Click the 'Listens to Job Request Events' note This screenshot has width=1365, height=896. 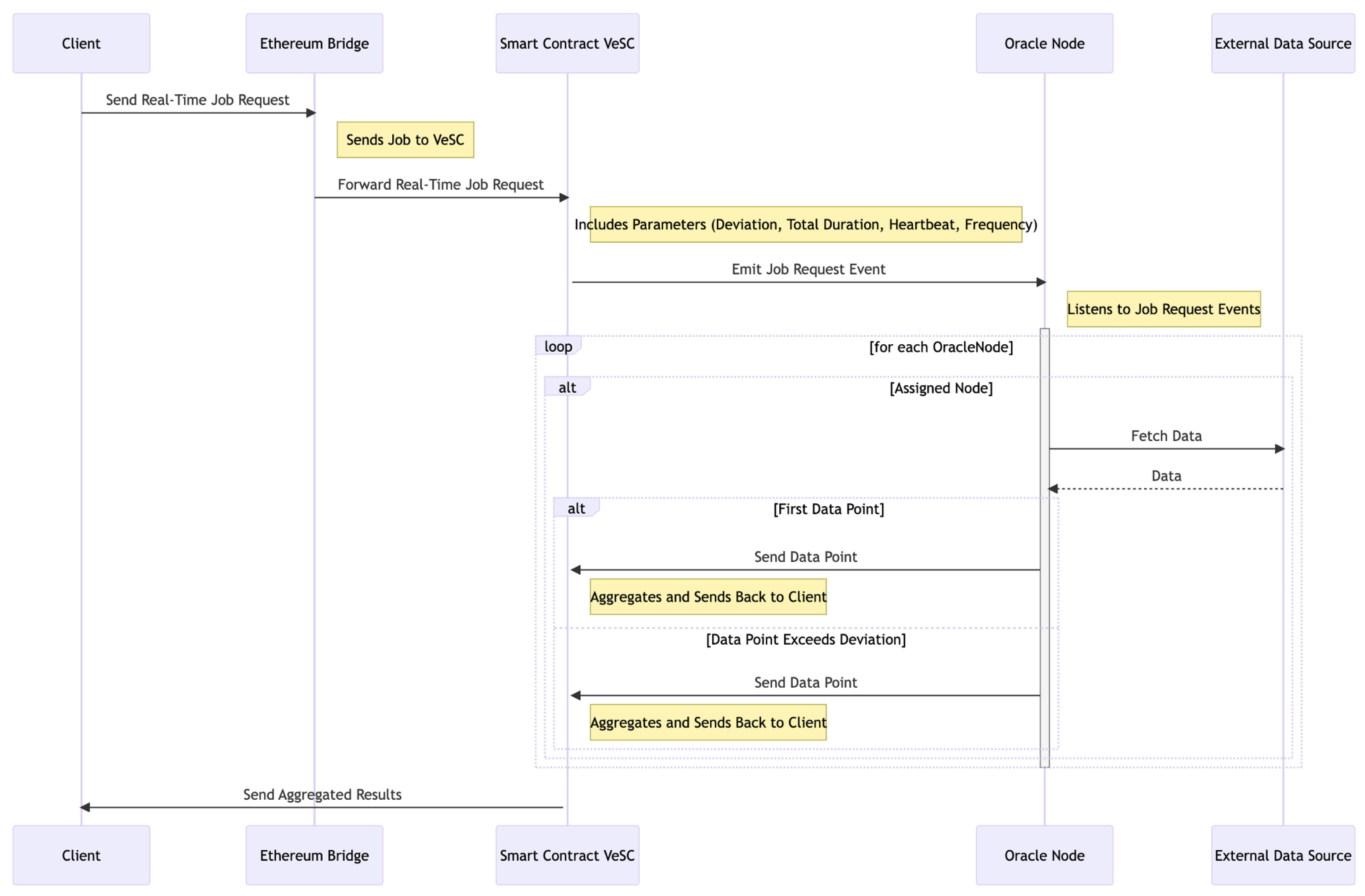(x=1164, y=310)
